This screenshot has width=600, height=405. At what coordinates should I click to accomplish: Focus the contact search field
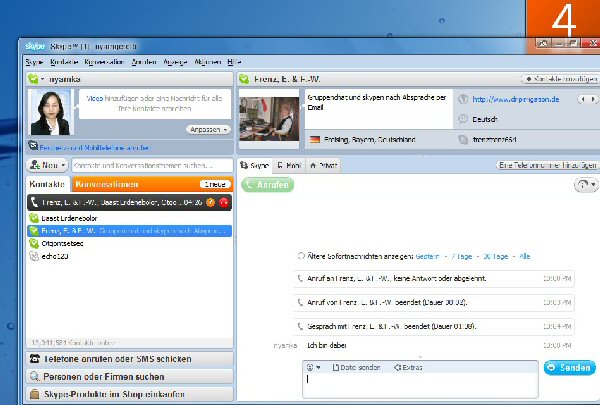coord(152,165)
